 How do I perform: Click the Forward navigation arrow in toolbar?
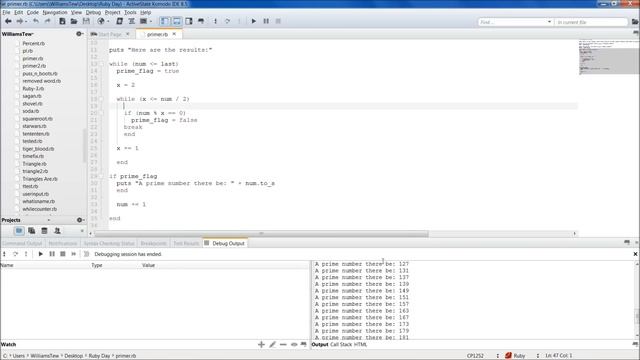pyautogui.click(x=19, y=21)
